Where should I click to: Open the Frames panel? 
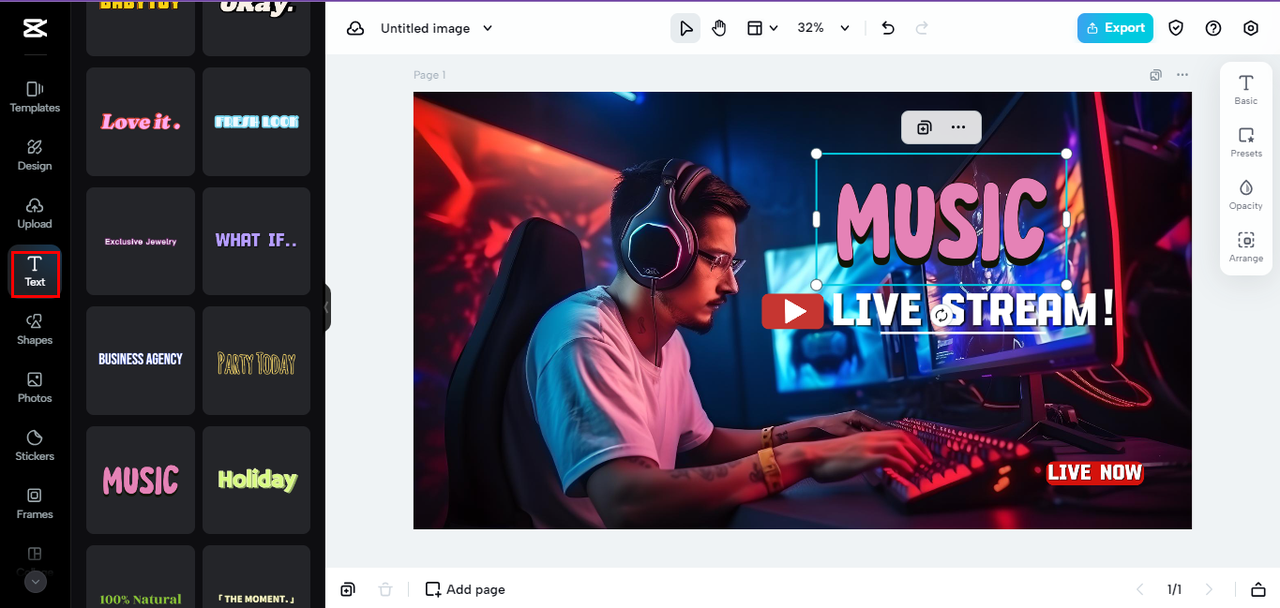point(35,503)
